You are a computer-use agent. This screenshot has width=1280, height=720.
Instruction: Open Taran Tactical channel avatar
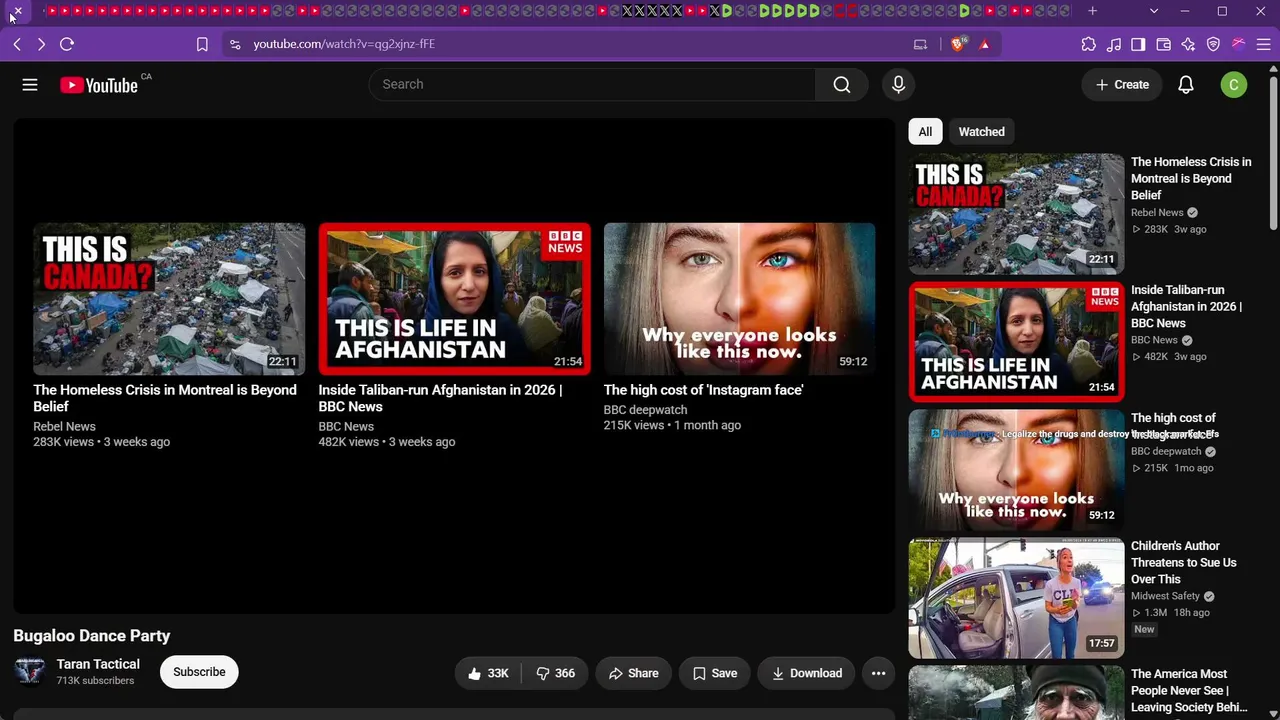(30, 672)
